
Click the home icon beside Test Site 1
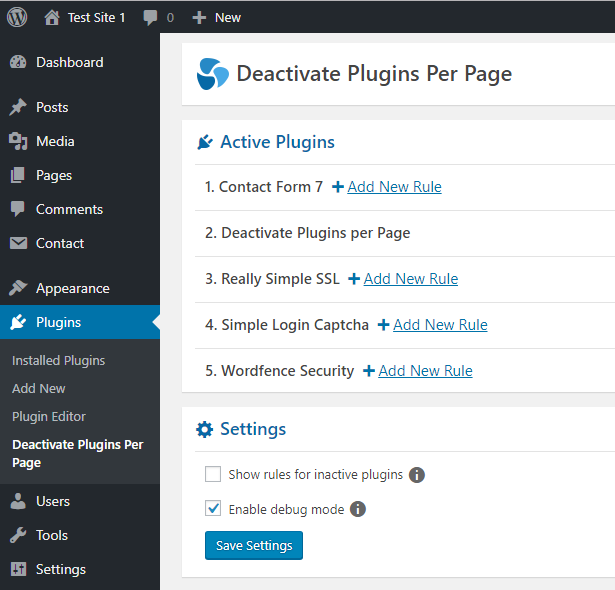click(x=52, y=18)
